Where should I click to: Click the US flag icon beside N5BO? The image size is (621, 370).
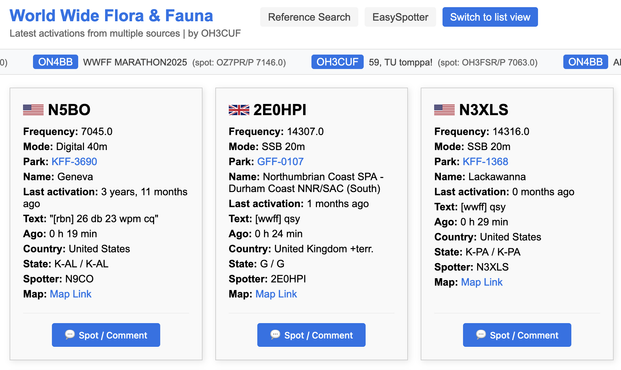33,110
